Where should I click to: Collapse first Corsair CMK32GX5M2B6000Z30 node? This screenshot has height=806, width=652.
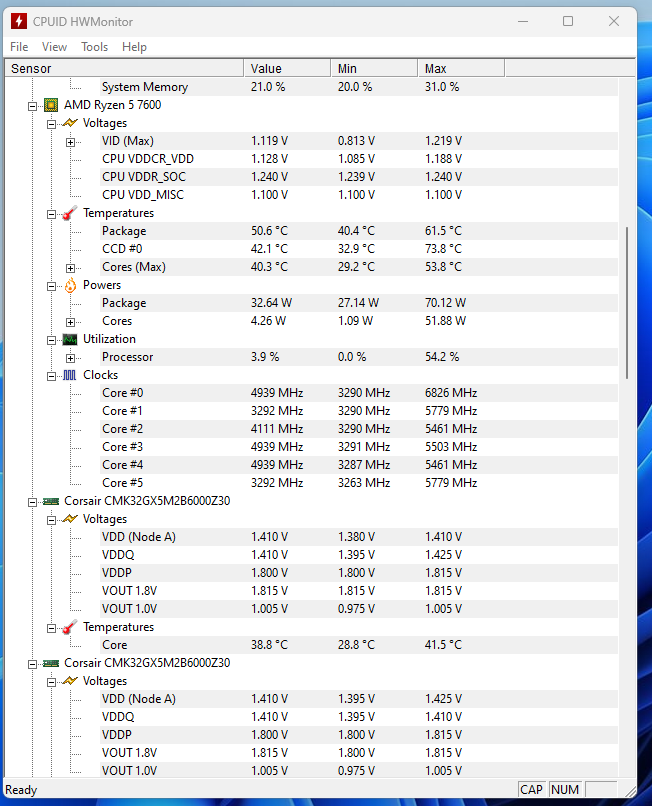point(32,502)
